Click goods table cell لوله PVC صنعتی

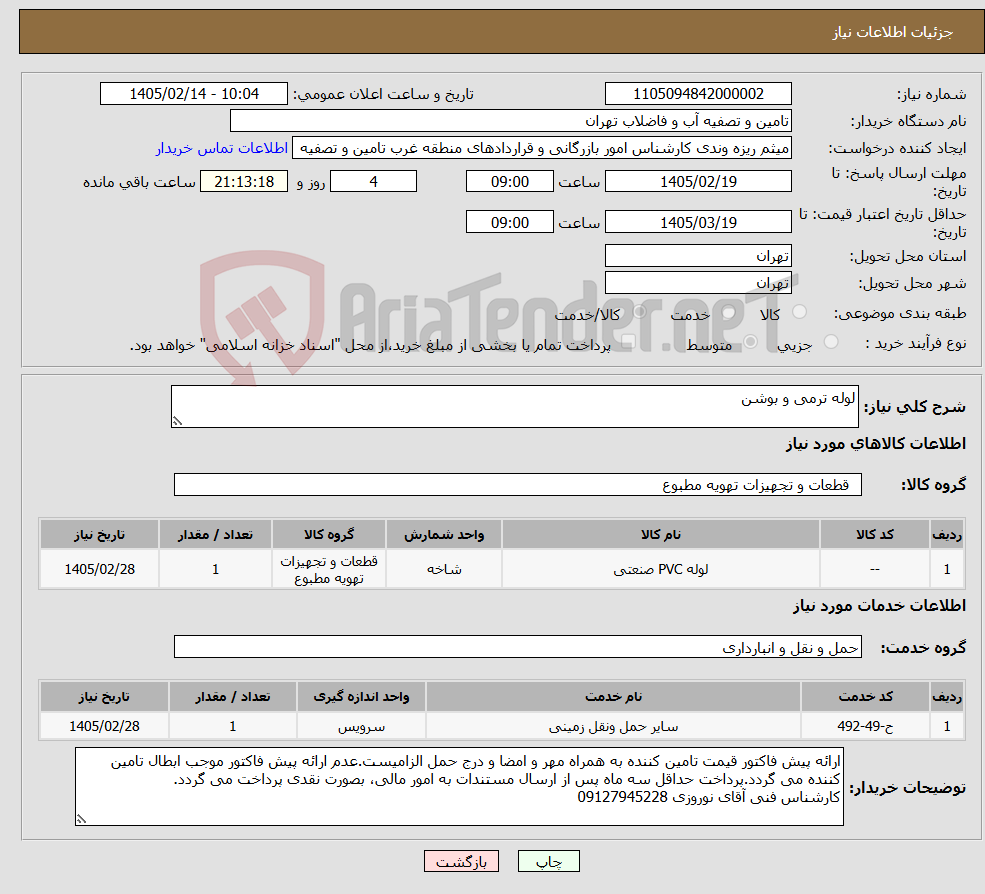point(661,569)
